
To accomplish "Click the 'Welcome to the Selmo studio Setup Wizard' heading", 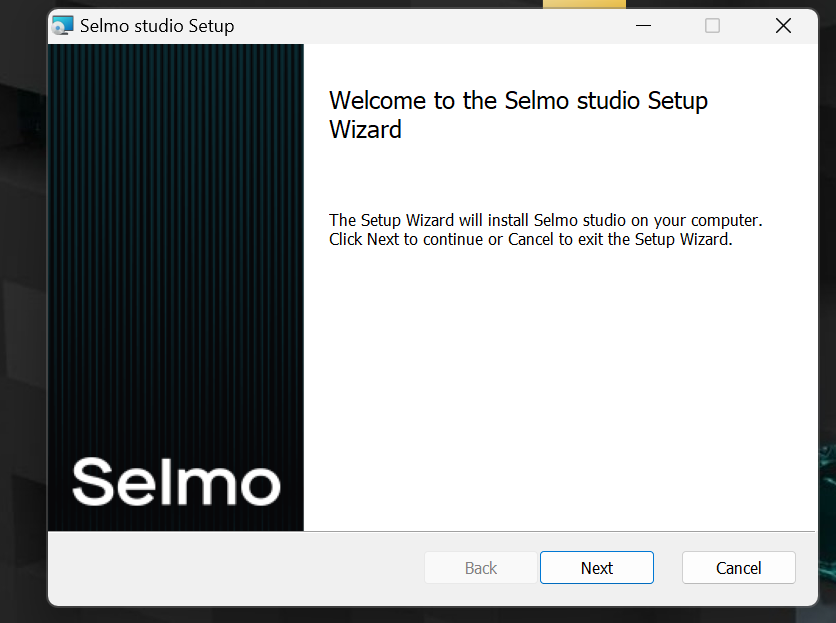I will 518,115.
